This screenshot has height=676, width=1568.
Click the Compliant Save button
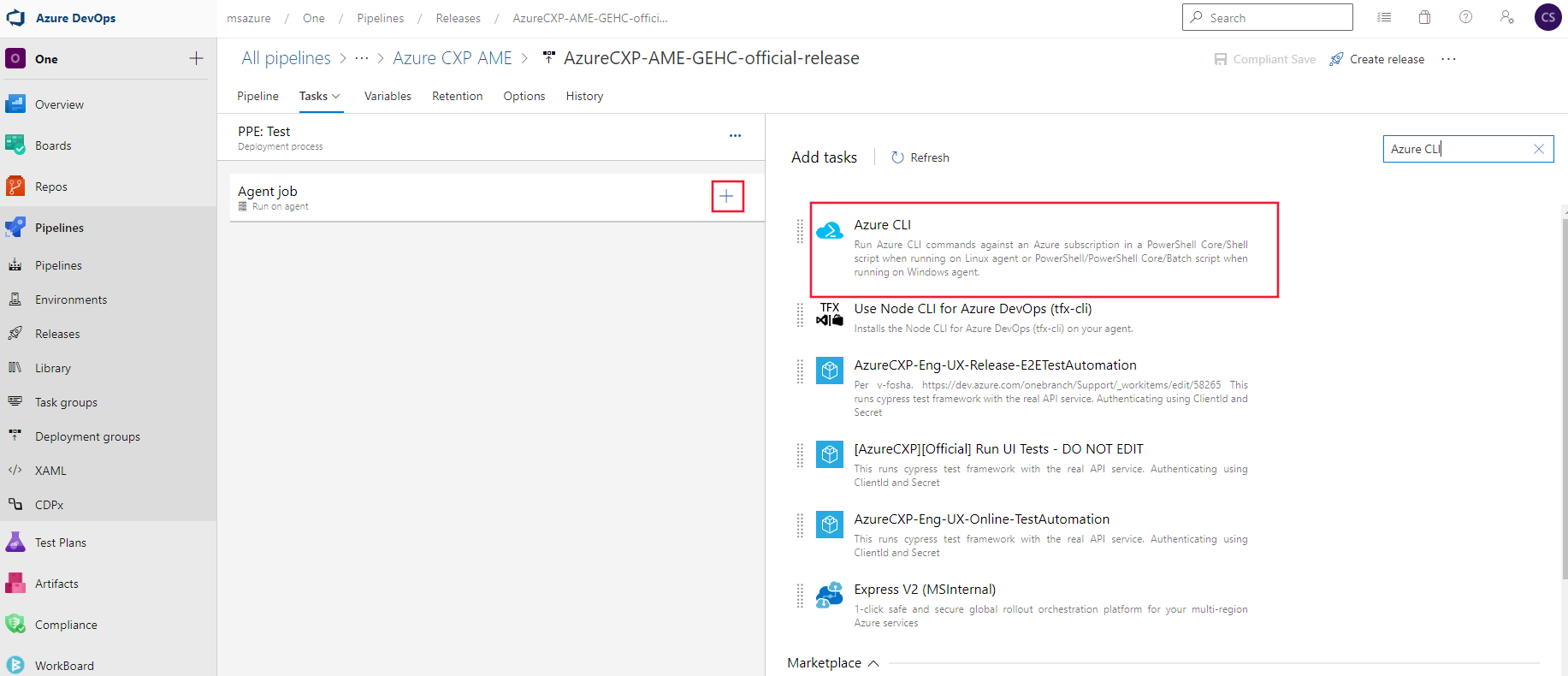(1265, 59)
